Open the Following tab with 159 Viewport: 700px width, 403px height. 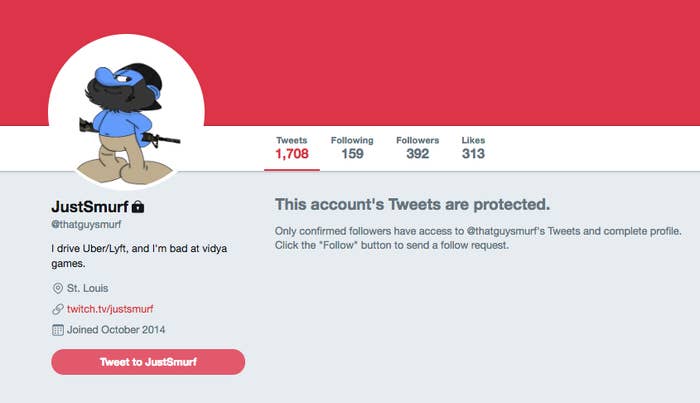point(352,148)
